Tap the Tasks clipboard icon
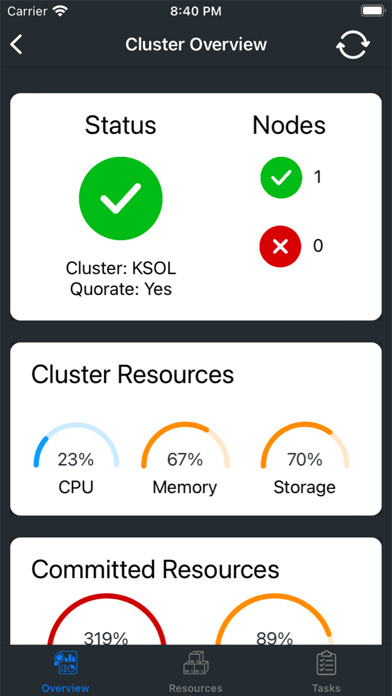The height and width of the screenshot is (696, 392). (x=326, y=663)
